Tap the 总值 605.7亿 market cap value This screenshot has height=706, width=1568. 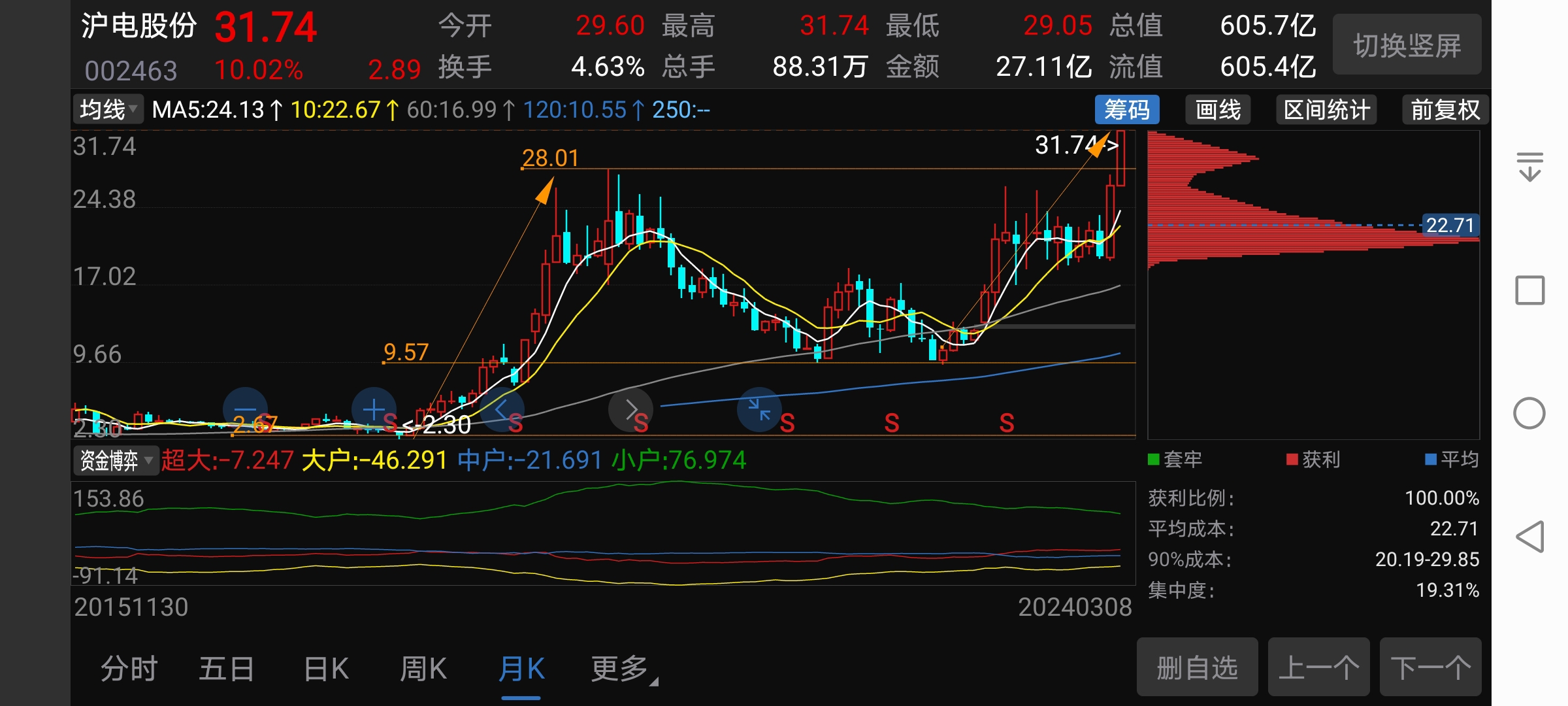click(1267, 26)
